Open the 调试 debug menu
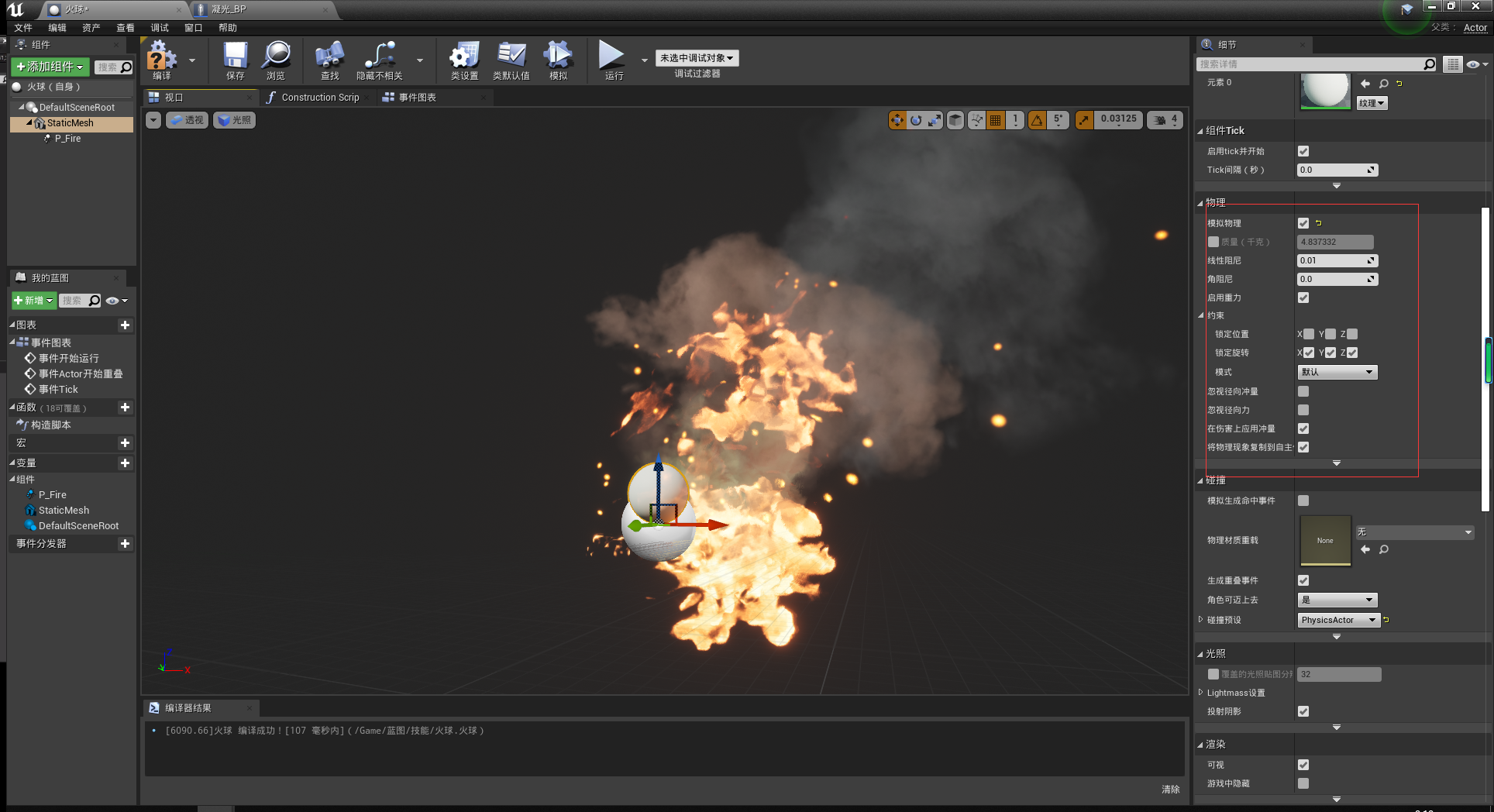Image resolution: width=1494 pixels, height=812 pixels. [160, 28]
